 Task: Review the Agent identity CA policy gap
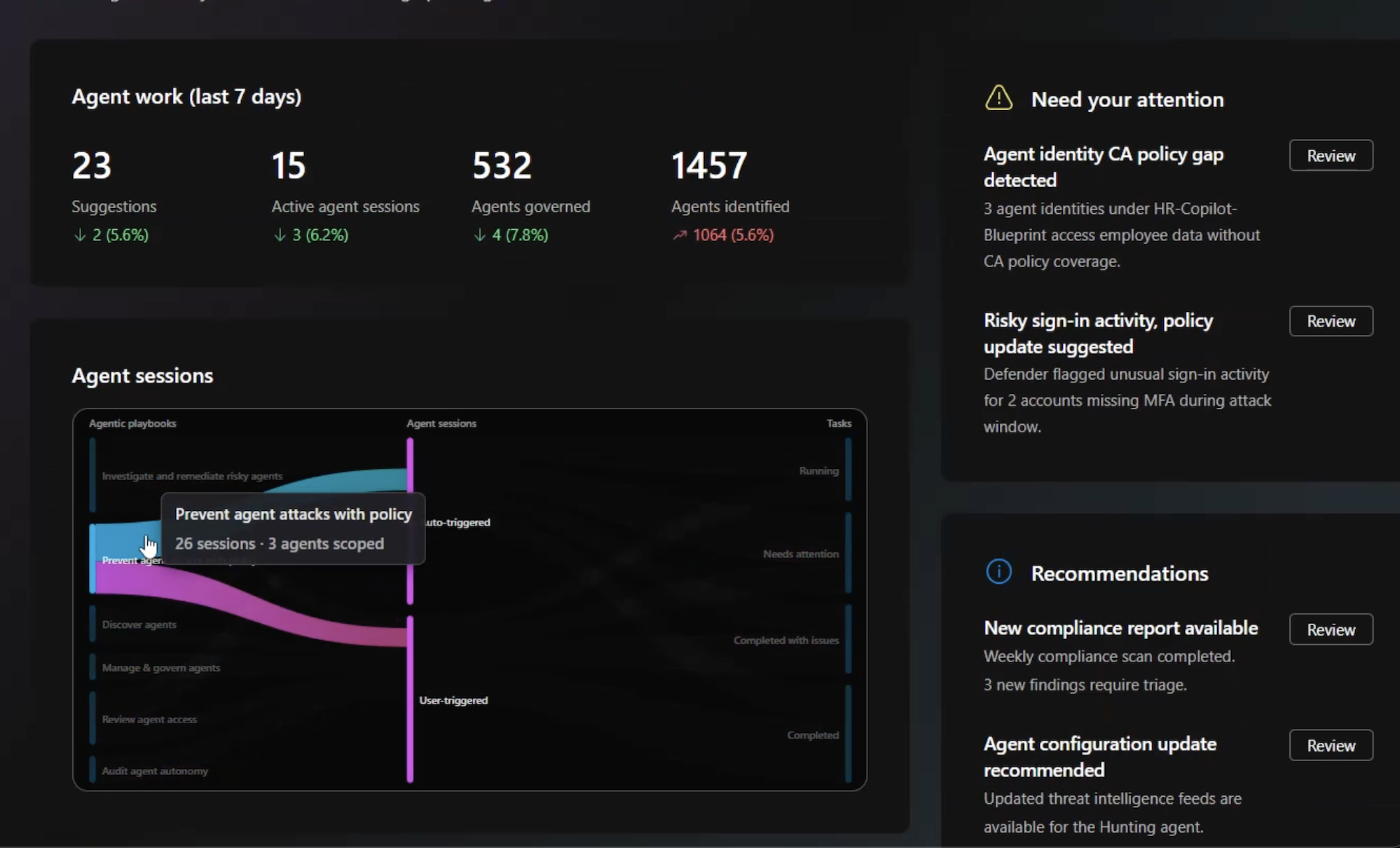tap(1331, 156)
